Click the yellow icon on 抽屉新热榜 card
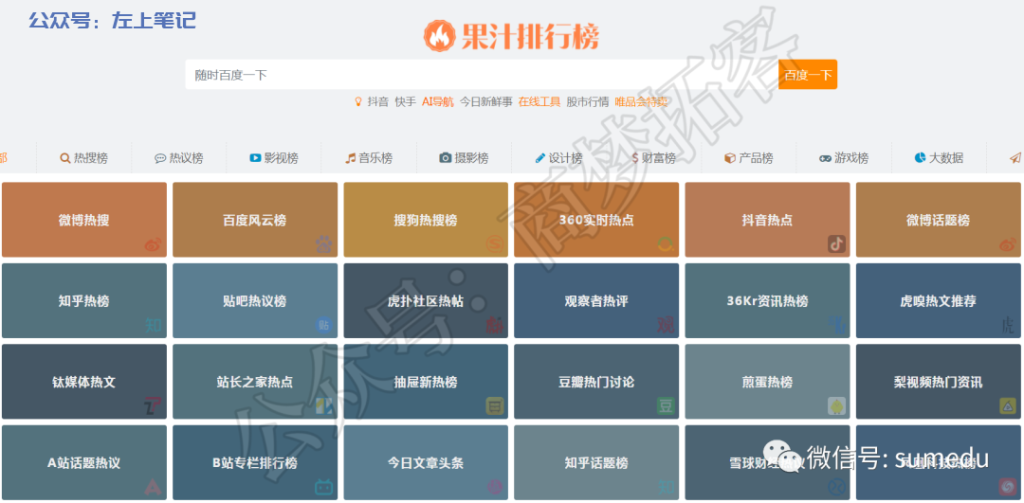The image size is (1024, 503). tap(495, 406)
